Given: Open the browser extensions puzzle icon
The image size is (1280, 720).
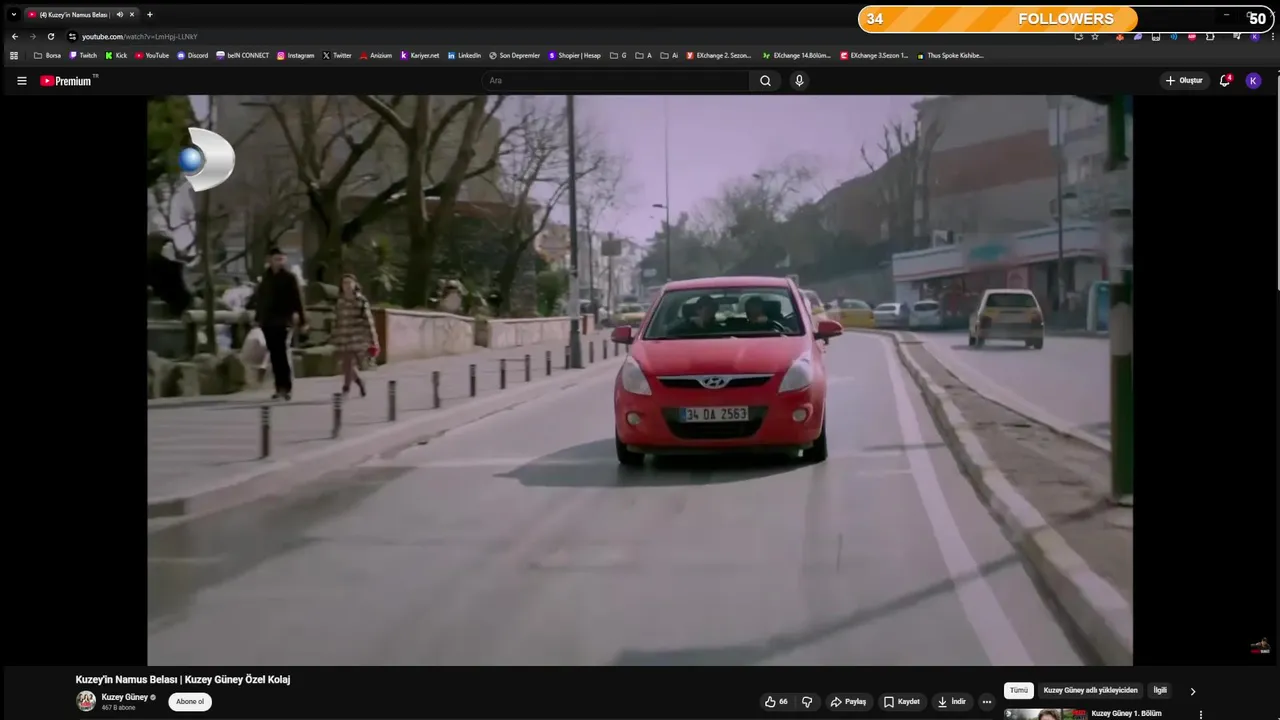Looking at the screenshot, I should tap(1210, 36).
